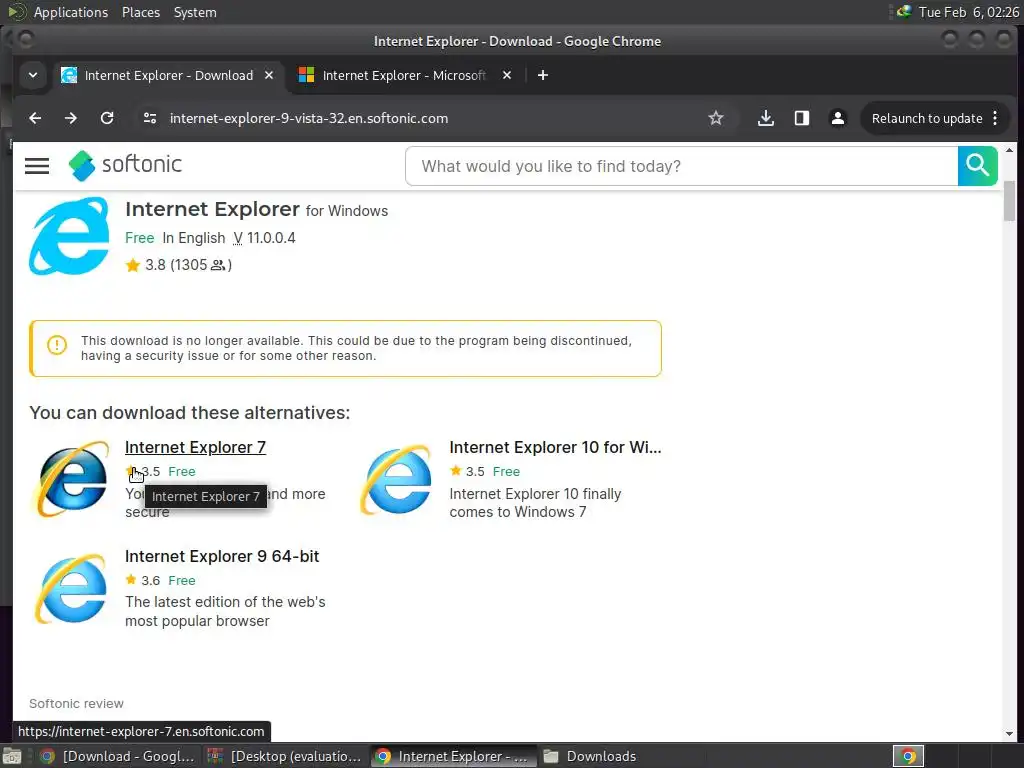Click the browser back arrow
1024x768 pixels.
35,118
